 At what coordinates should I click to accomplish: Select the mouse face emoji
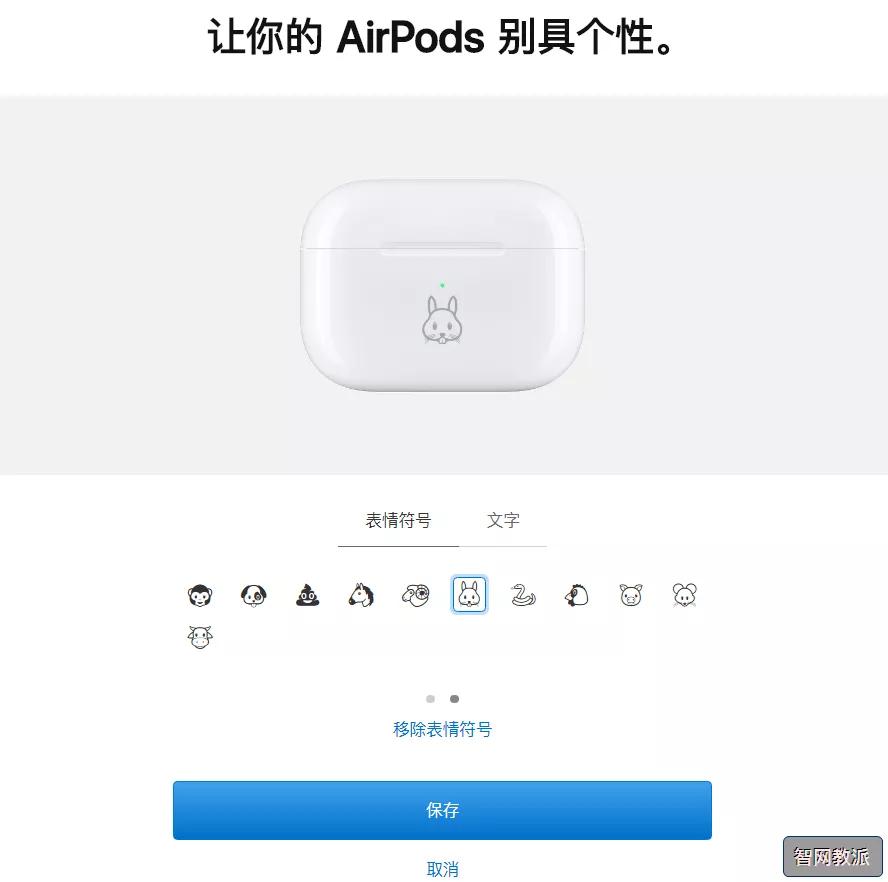(685, 595)
